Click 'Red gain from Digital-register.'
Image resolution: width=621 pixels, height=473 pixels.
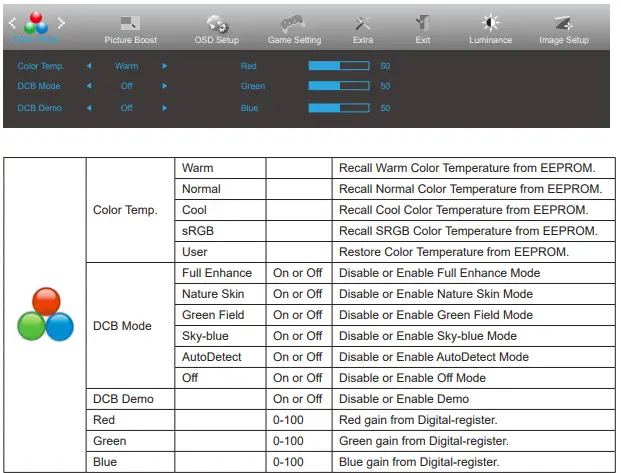click(x=418, y=420)
